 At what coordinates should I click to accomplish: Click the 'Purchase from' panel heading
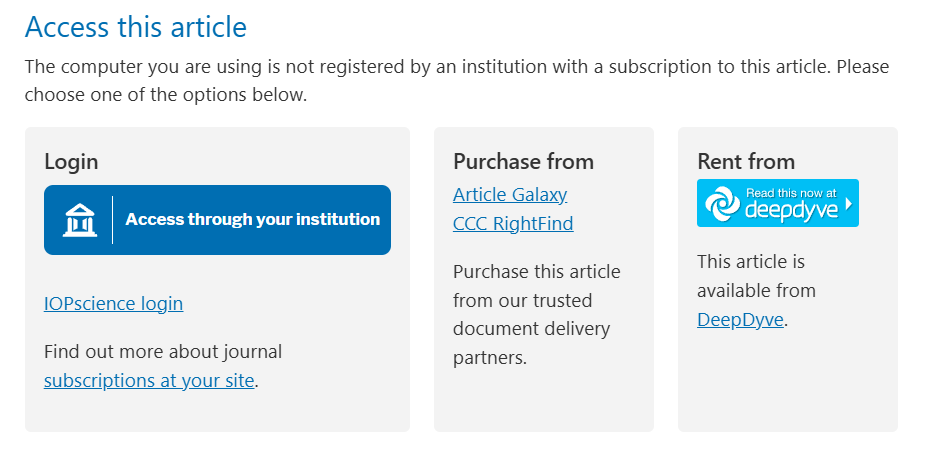pyautogui.click(x=523, y=161)
